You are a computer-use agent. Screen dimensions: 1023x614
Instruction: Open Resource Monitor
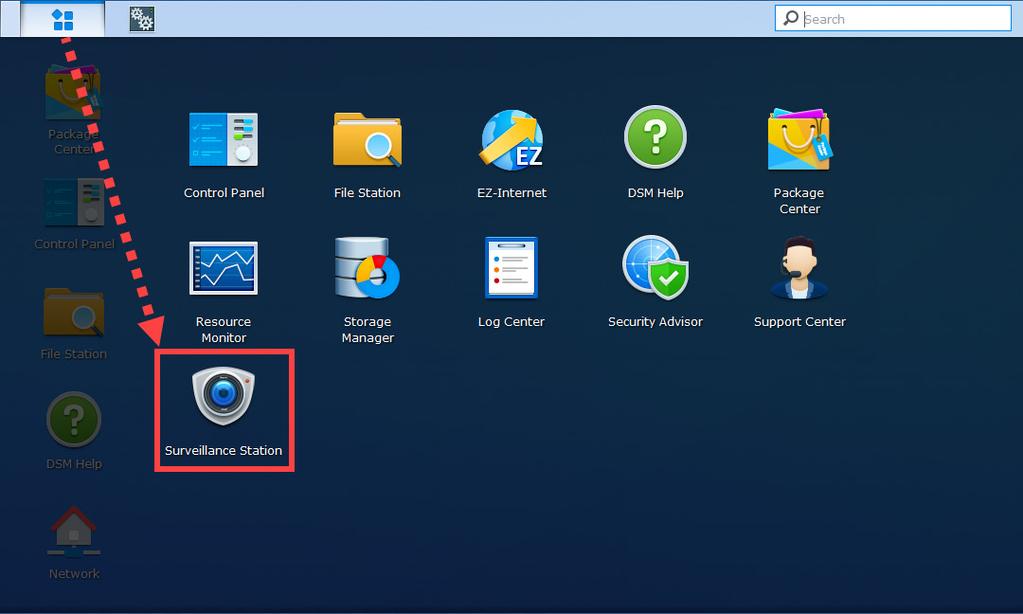(x=223, y=292)
